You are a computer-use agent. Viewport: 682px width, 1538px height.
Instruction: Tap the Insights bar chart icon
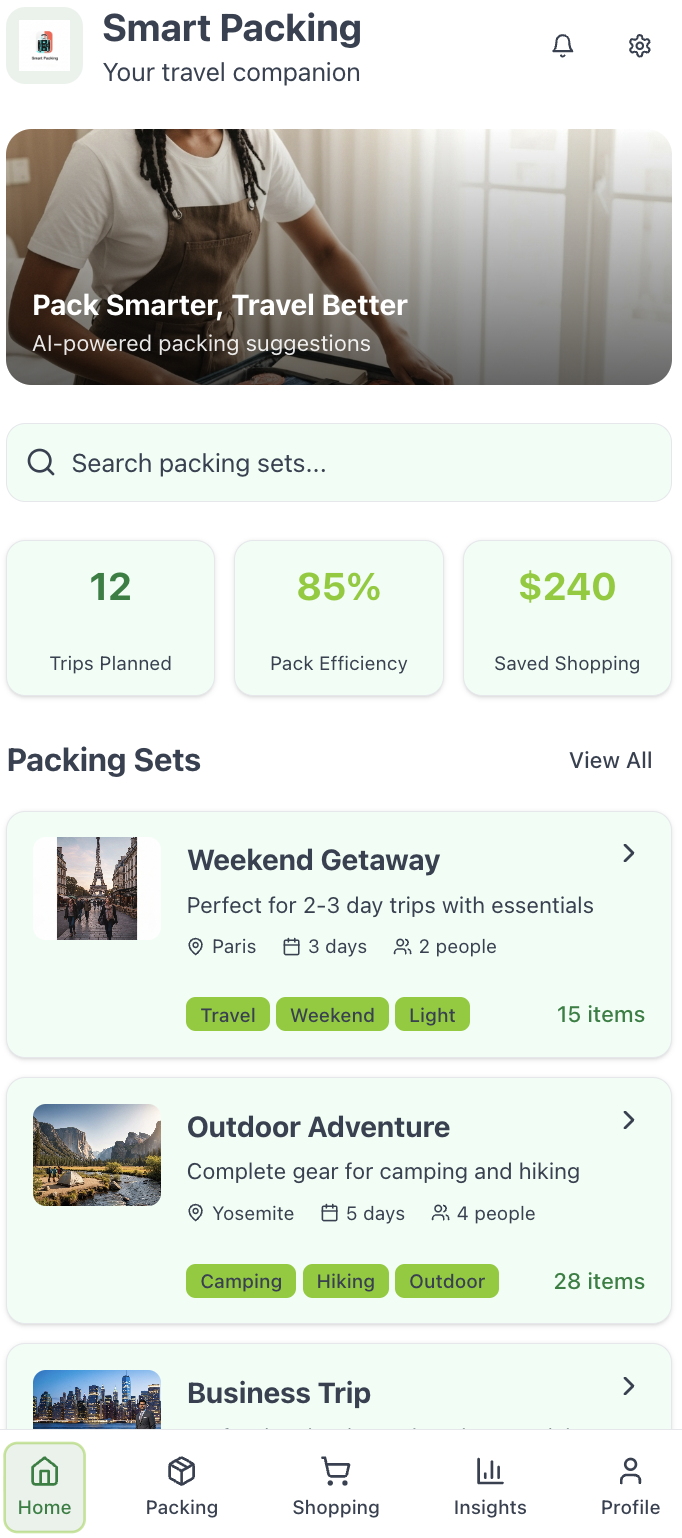490,1471
